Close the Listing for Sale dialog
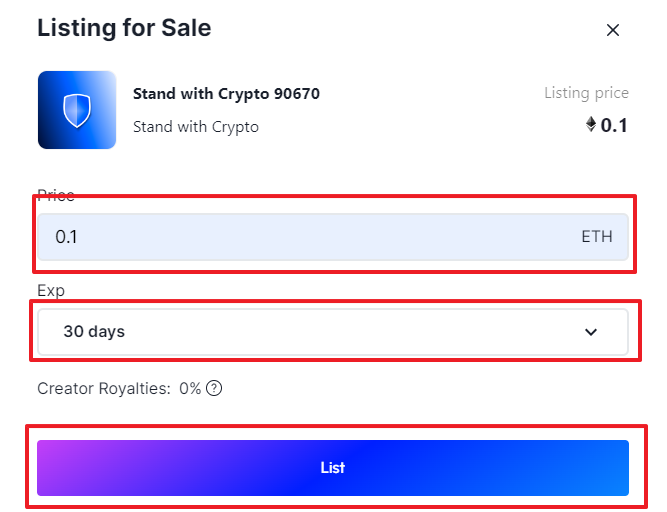Screen dimensions: 667x512 pyautogui.click(x=613, y=30)
